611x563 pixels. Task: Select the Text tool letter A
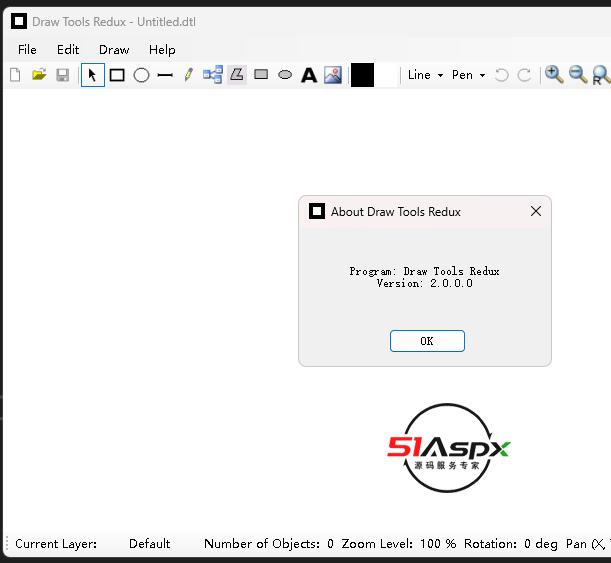pyautogui.click(x=309, y=75)
